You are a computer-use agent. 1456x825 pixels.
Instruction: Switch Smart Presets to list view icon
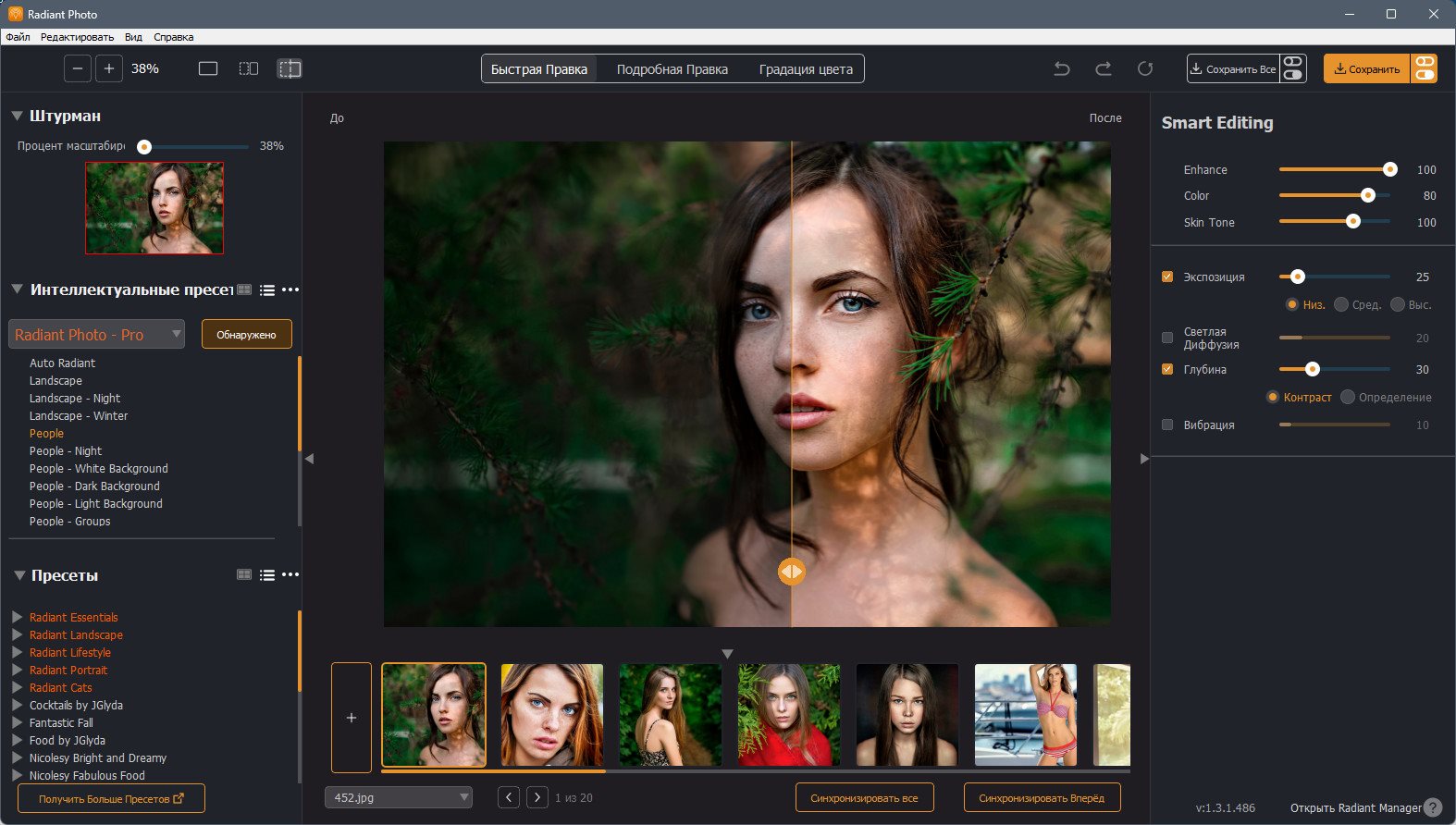267,290
